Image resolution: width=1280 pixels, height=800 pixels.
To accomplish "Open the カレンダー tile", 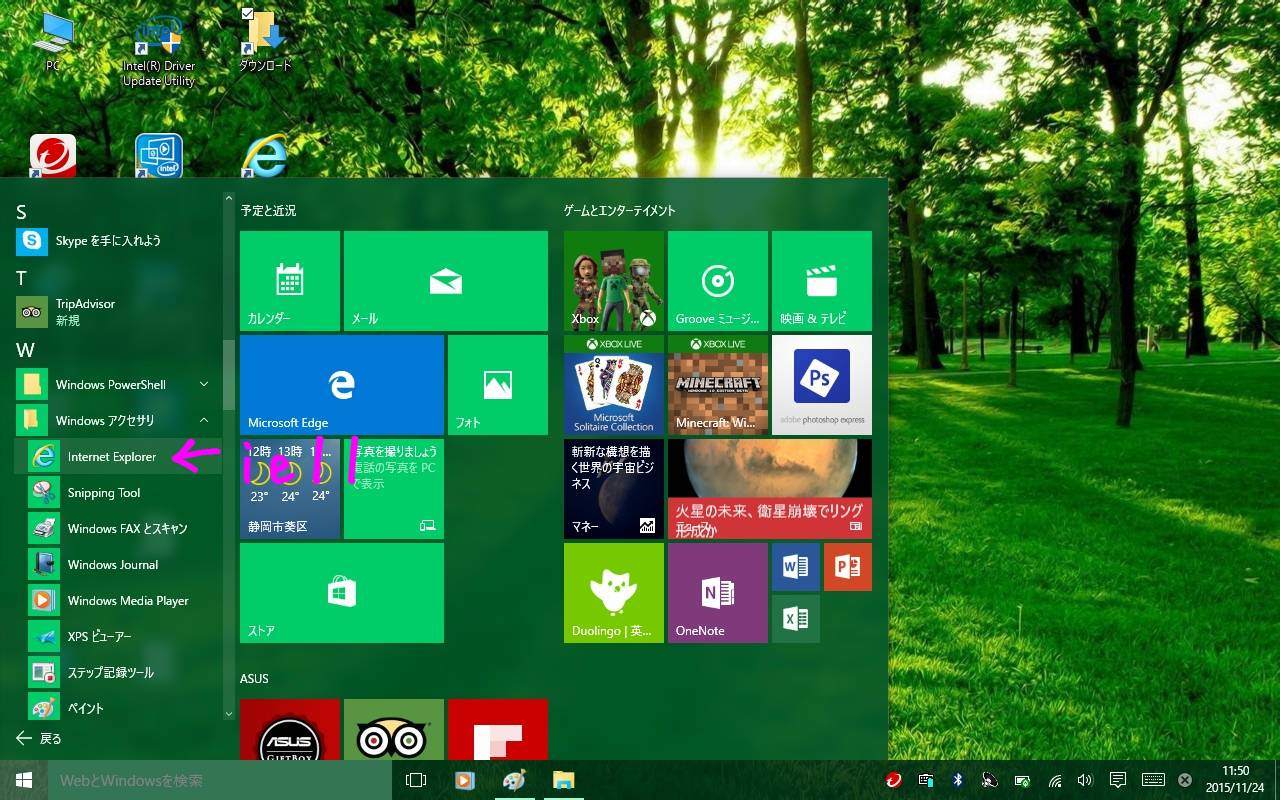I will [290, 281].
